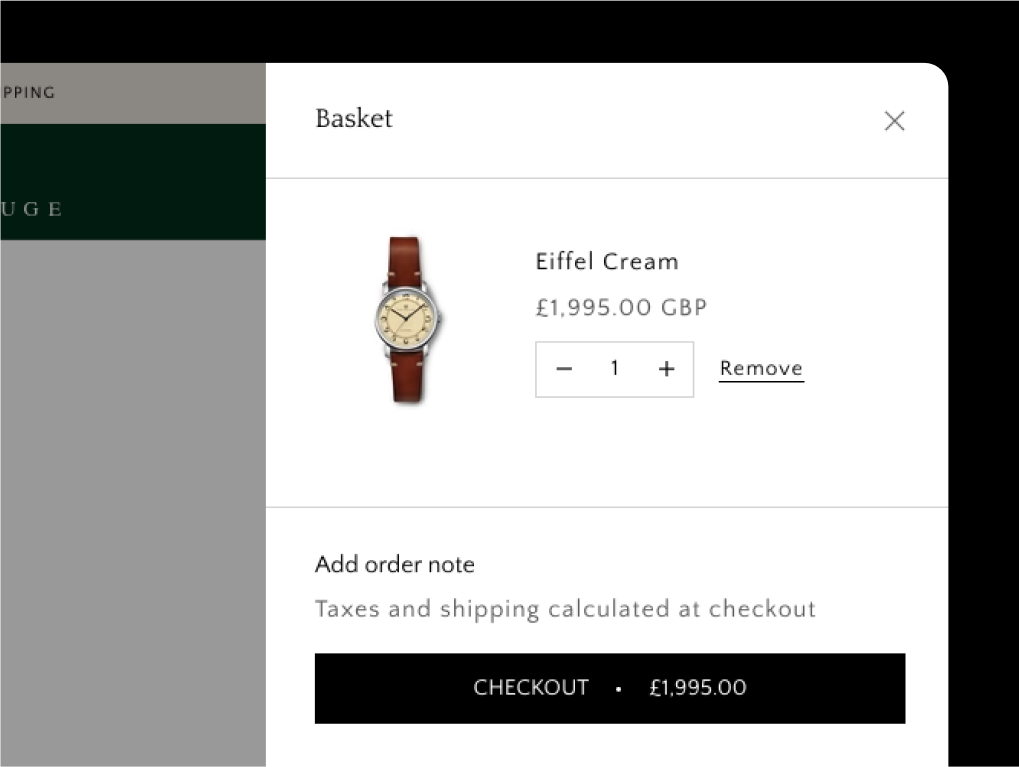The height and width of the screenshot is (767, 1019).
Task: Expand the Add order note section
Action: pos(394,565)
